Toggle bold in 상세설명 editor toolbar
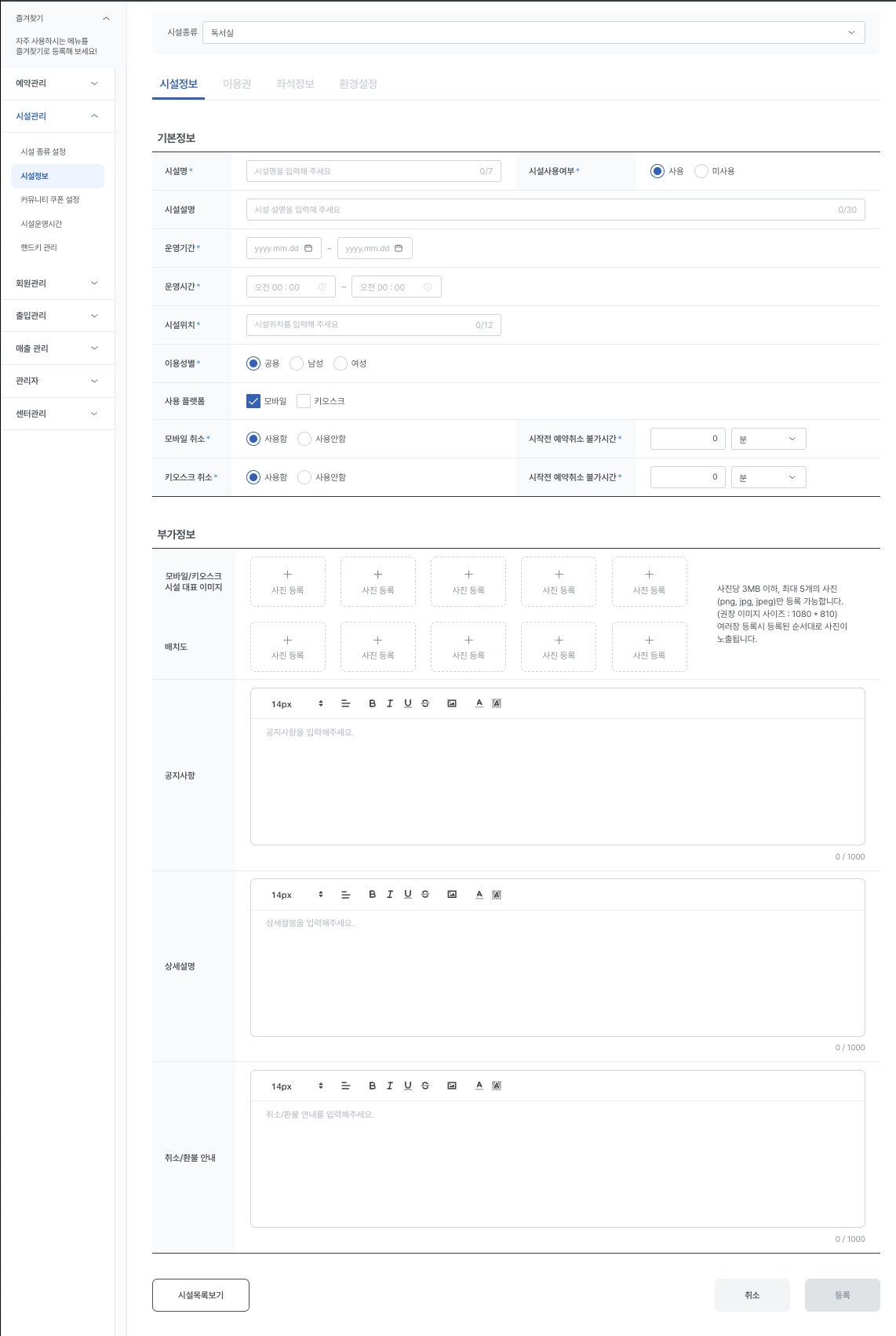 [372, 894]
